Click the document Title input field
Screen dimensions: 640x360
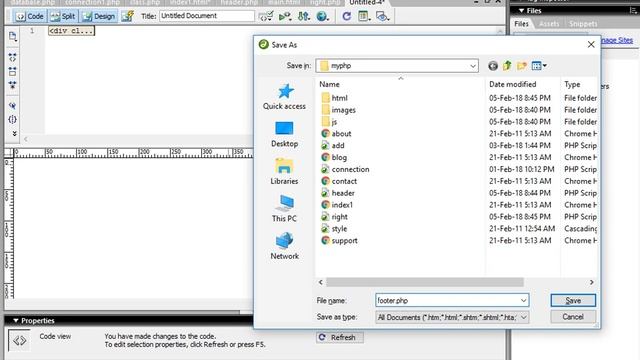[207, 16]
